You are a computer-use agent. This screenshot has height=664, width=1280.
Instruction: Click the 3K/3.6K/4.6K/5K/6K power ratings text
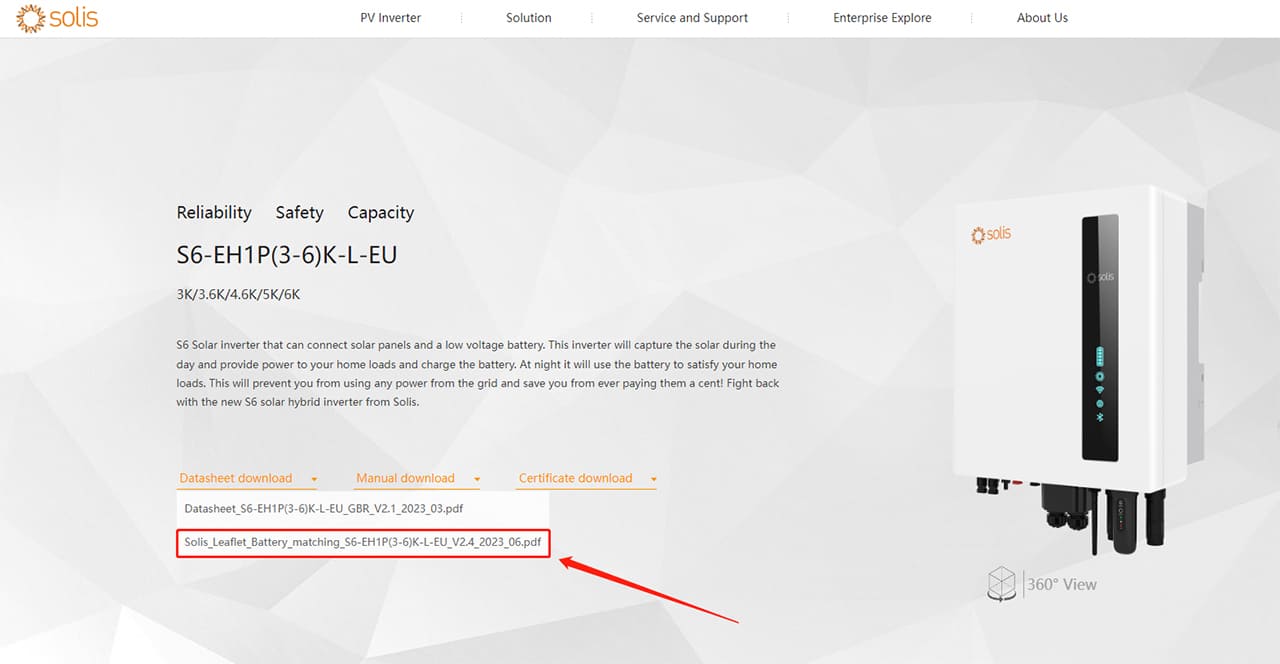click(238, 295)
